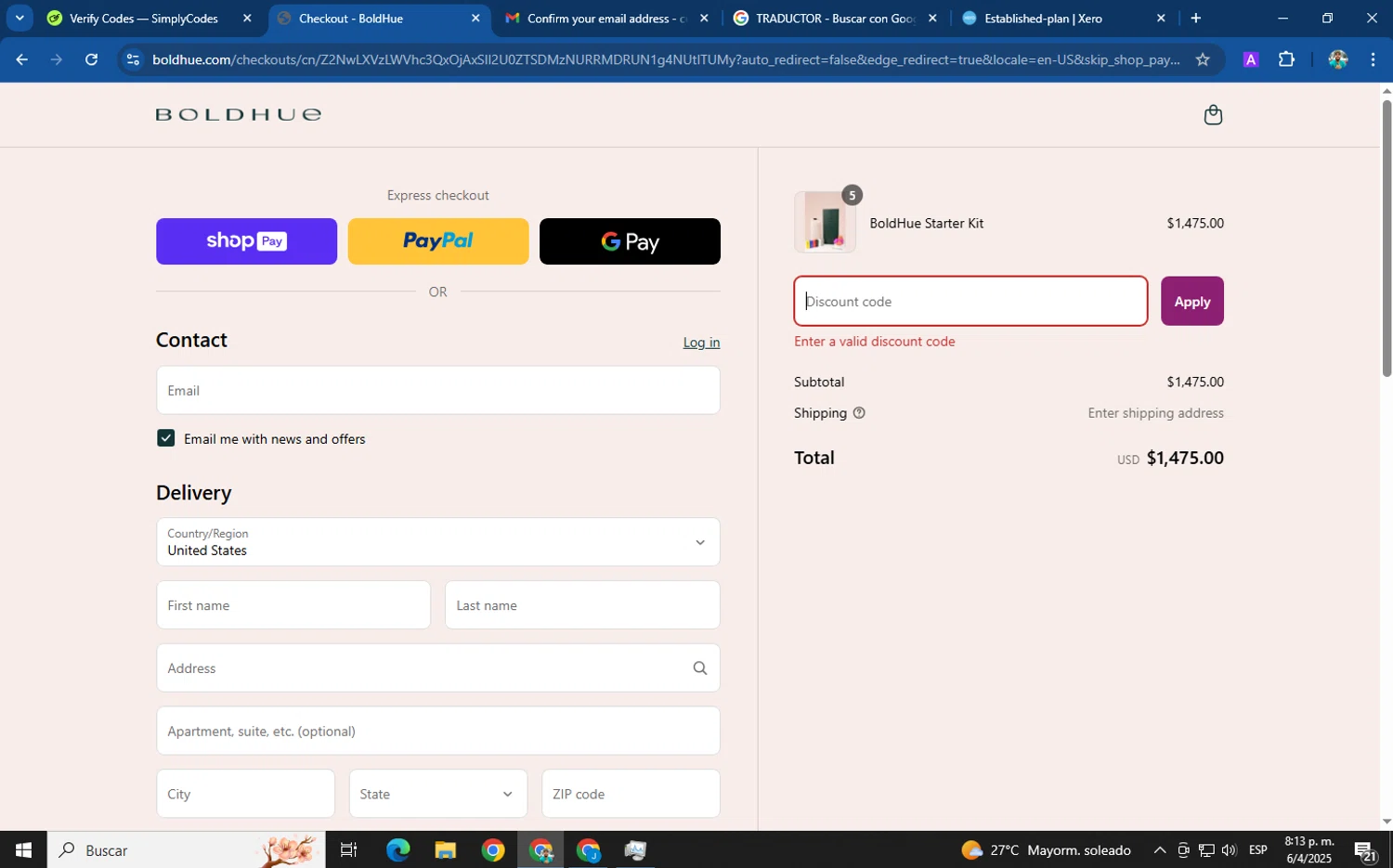Reload the checkout page

[x=91, y=59]
